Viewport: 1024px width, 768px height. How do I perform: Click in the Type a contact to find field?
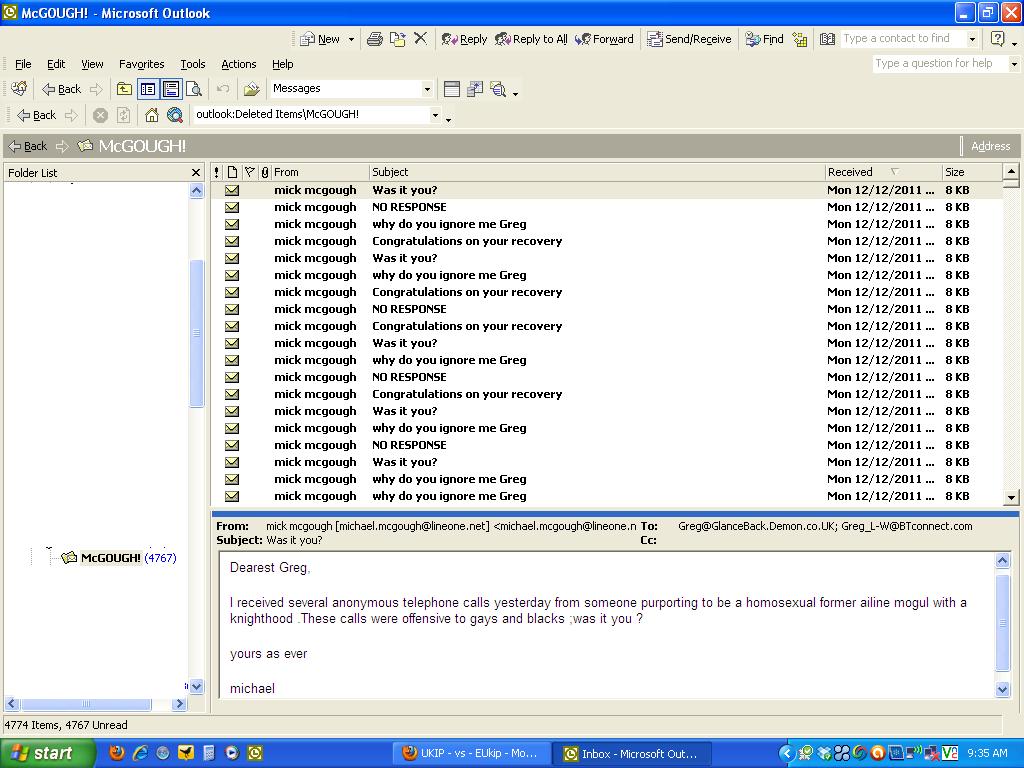pos(903,39)
